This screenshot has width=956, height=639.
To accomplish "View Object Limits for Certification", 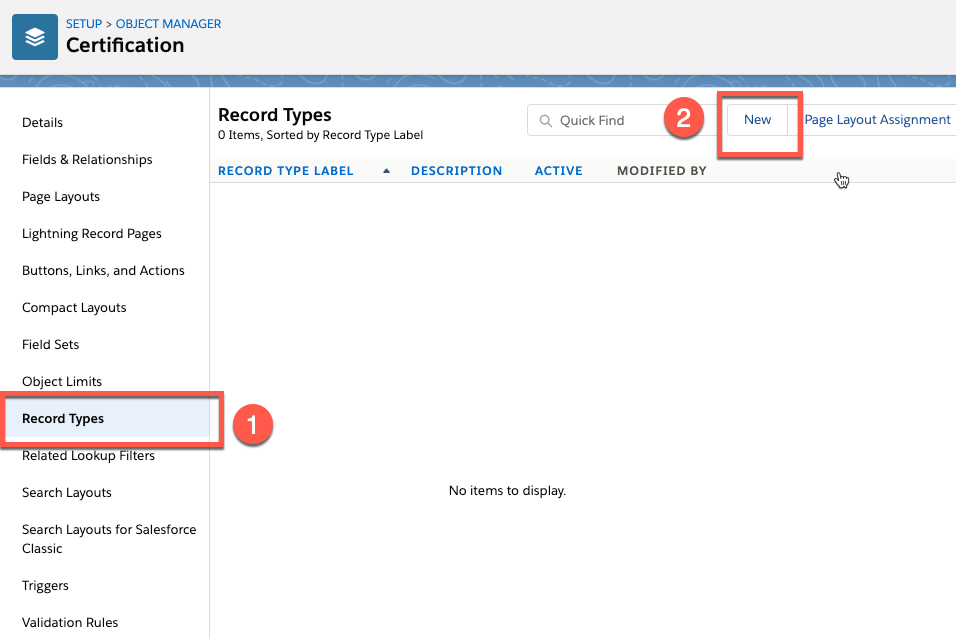I will [x=61, y=381].
